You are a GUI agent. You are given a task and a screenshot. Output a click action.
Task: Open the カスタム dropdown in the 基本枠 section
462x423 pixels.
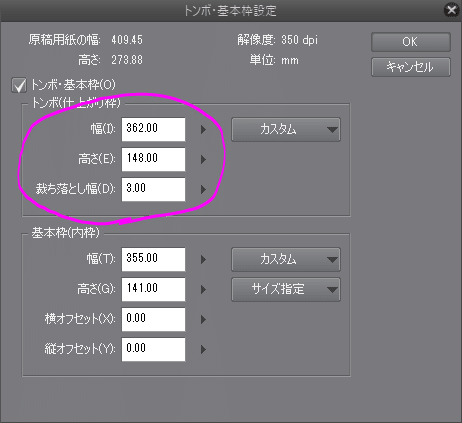click(286, 259)
